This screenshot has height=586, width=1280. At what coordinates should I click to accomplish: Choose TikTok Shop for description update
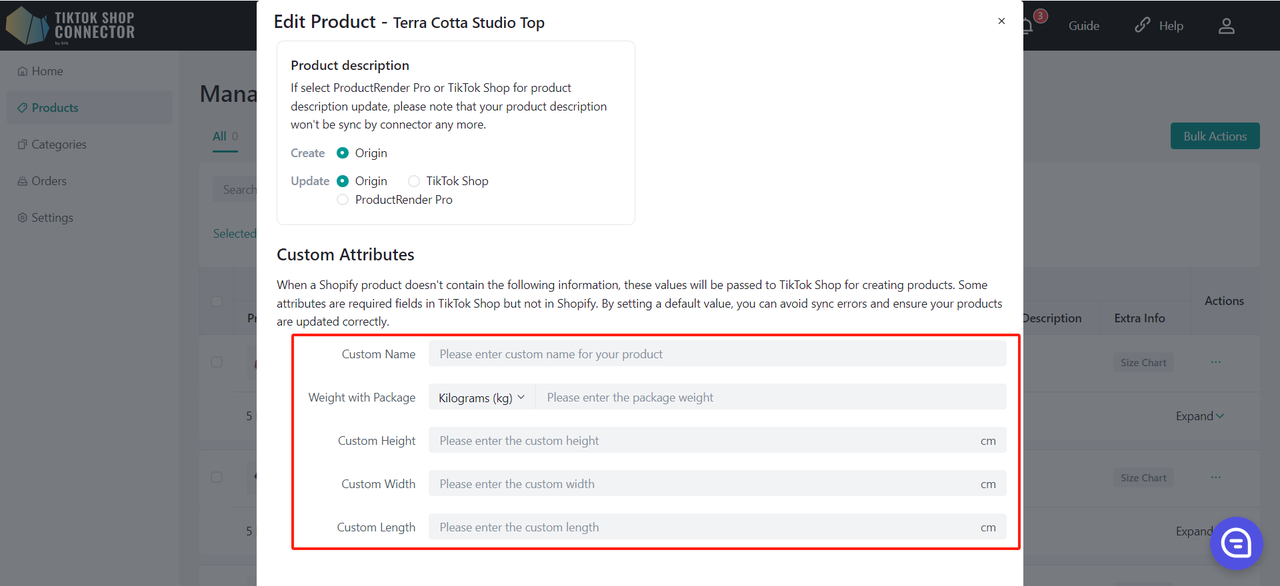(x=414, y=181)
